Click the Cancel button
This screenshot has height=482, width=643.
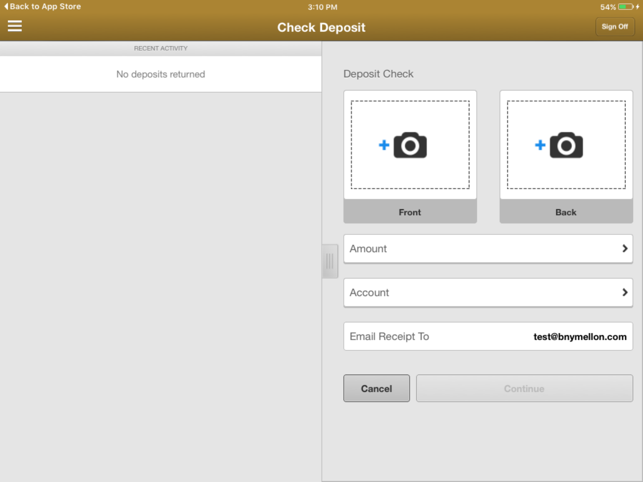(x=376, y=388)
